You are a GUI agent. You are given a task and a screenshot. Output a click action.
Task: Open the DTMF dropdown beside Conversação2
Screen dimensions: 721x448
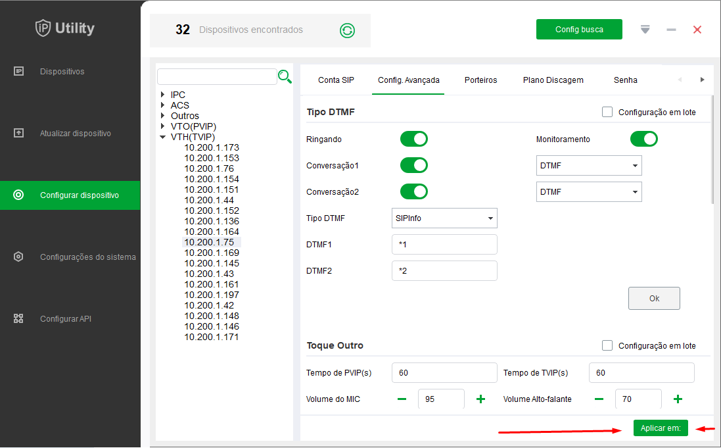pyautogui.click(x=589, y=192)
